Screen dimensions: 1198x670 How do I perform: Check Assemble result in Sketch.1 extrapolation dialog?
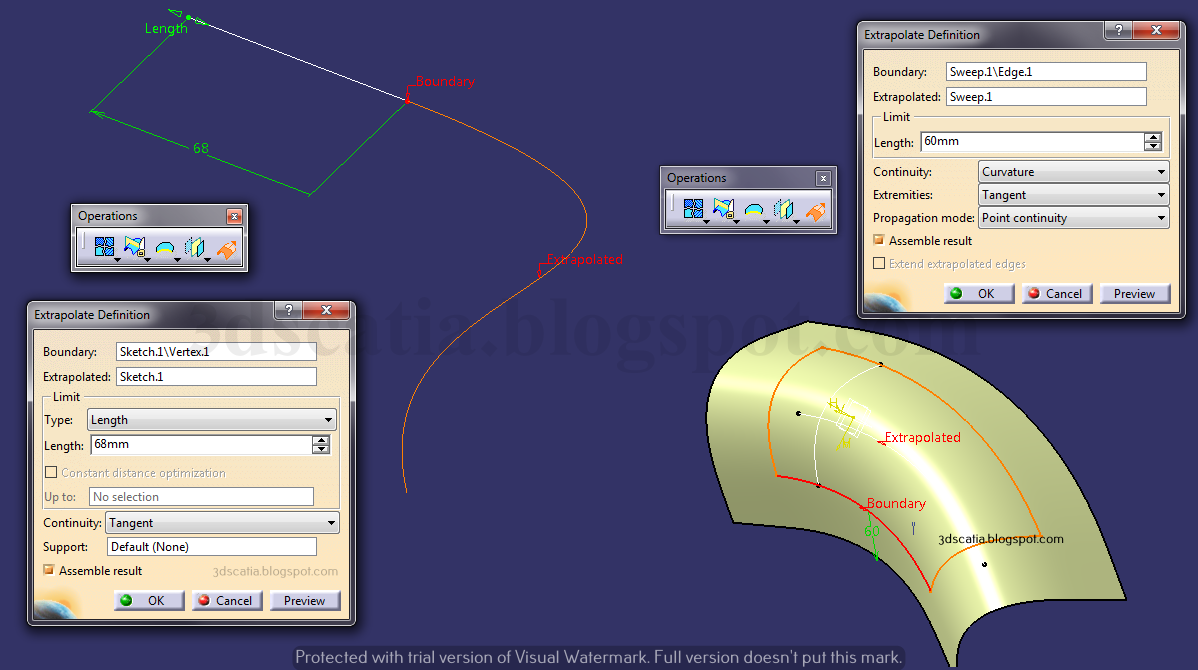point(49,570)
